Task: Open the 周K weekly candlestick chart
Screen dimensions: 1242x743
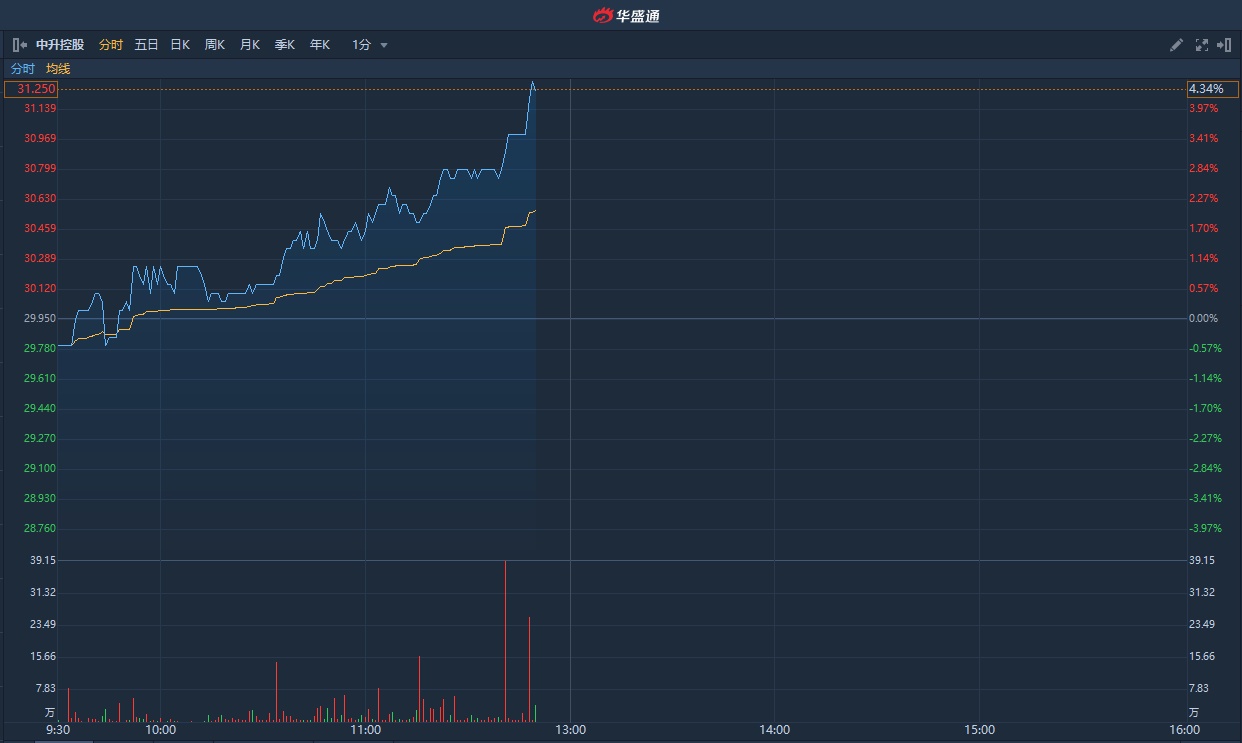Action: tap(215, 45)
